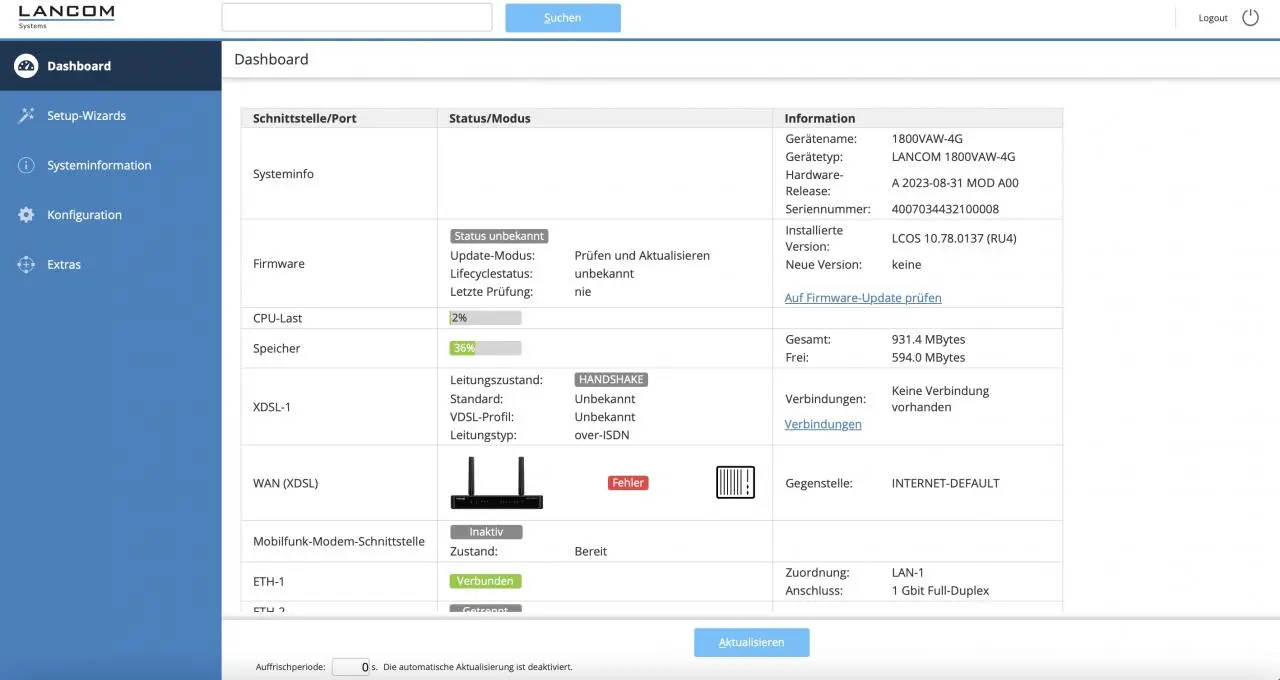Click the Auffrischperiode seconds input field
This screenshot has height=680, width=1280.
pyautogui.click(x=351, y=667)
